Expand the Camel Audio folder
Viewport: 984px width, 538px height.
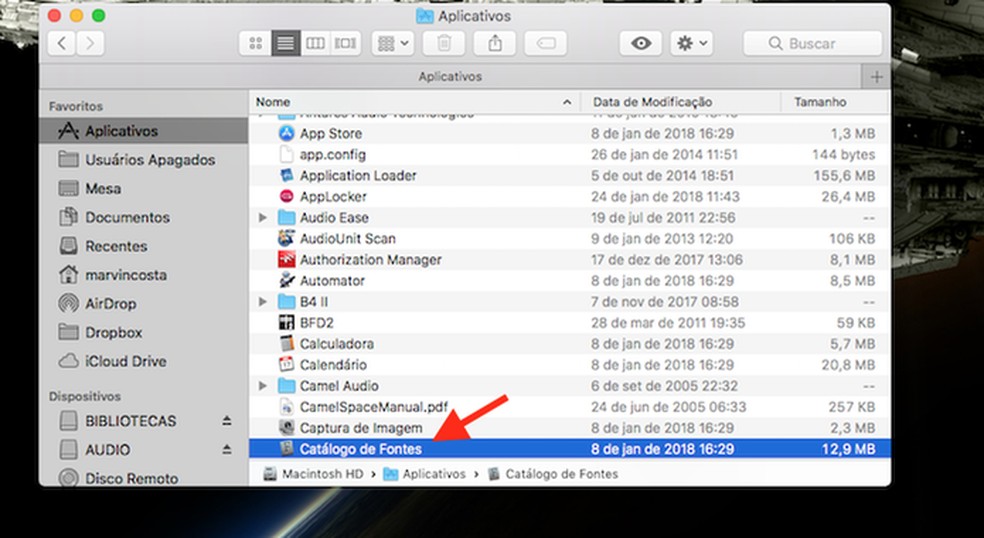(263, 386)
